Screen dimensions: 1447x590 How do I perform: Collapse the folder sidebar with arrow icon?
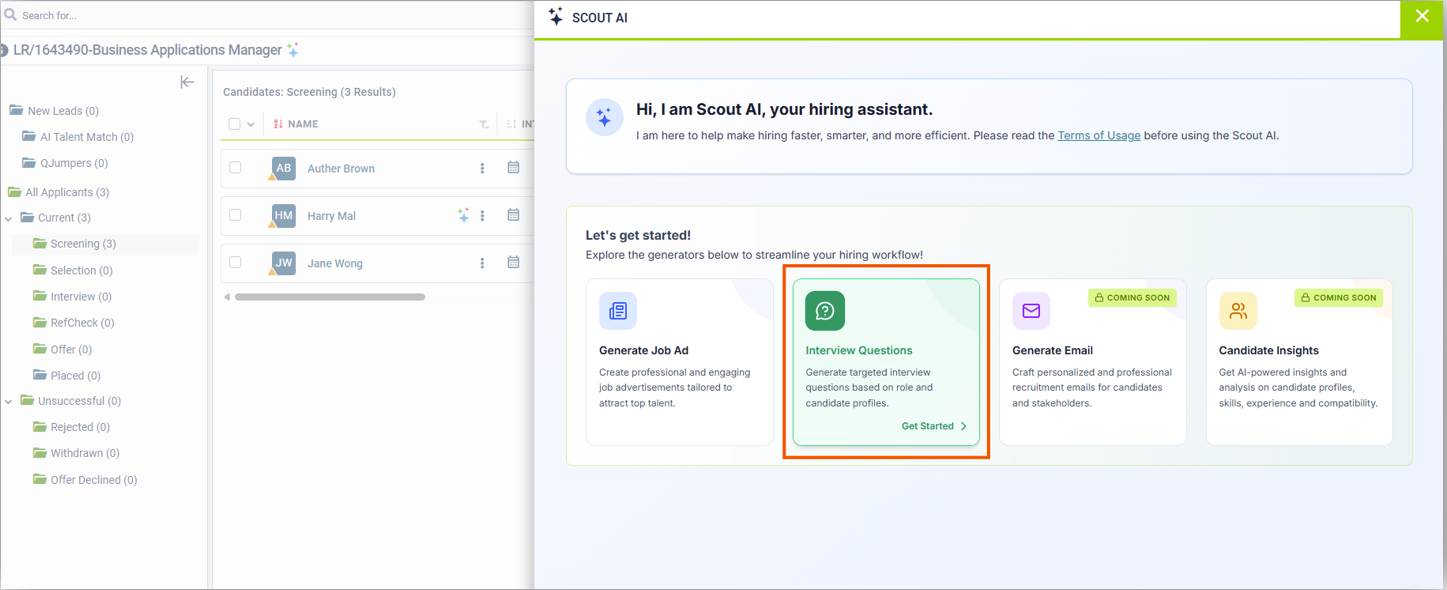187,82
